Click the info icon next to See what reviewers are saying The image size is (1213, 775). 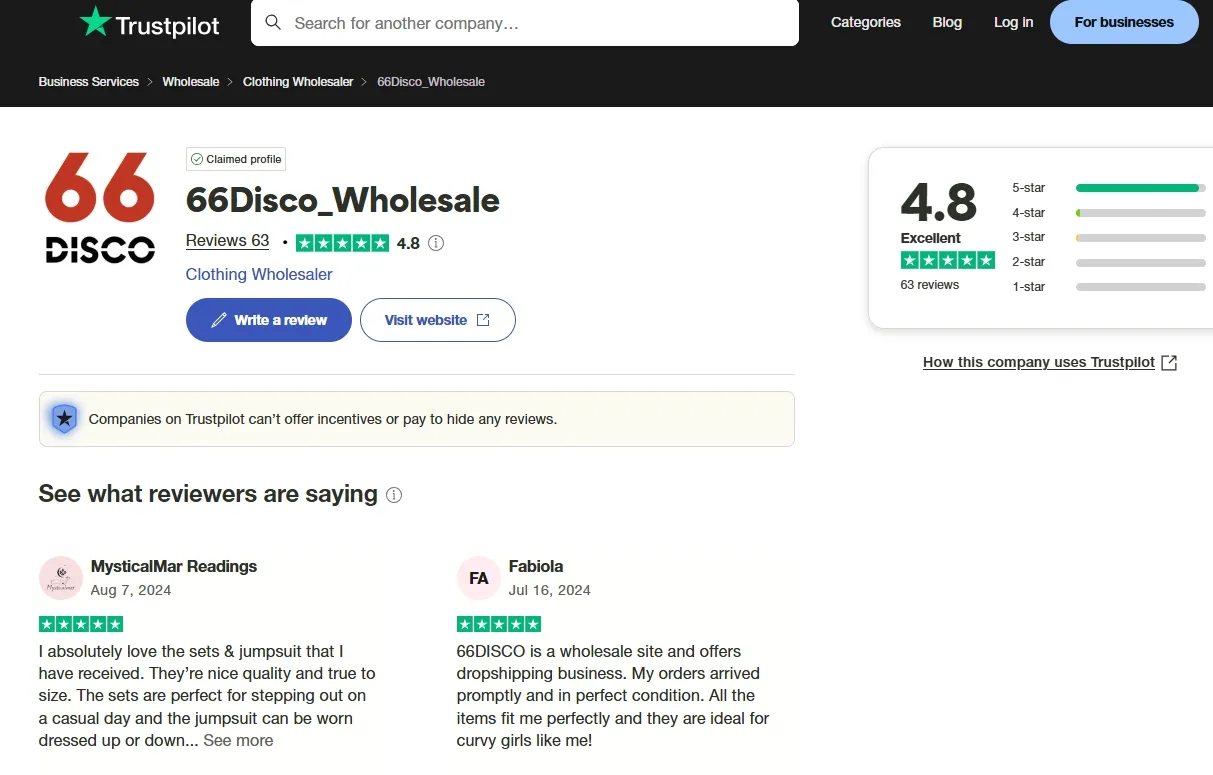pyautogui.click(x=393, y=494)
